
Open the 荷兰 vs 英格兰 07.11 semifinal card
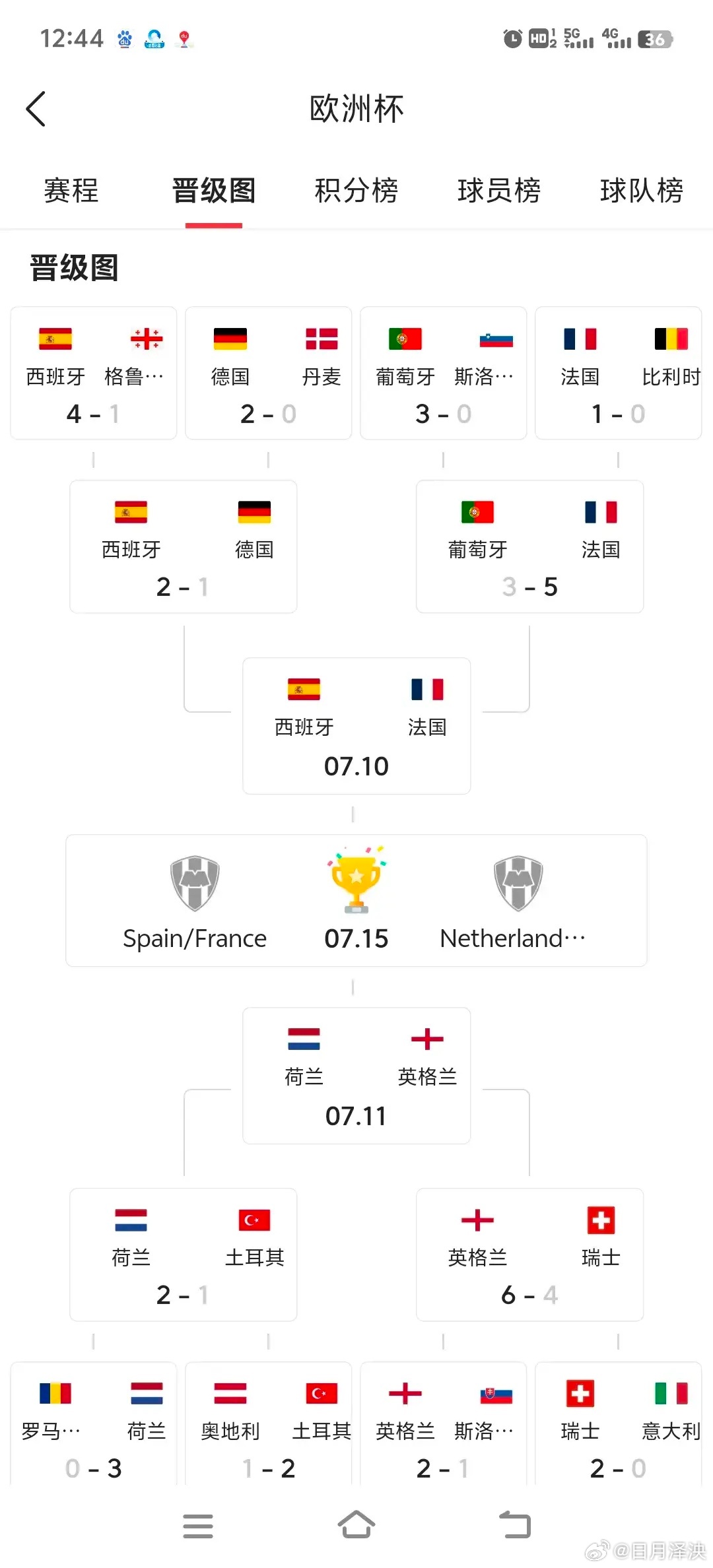click(x=356, y=1076)
